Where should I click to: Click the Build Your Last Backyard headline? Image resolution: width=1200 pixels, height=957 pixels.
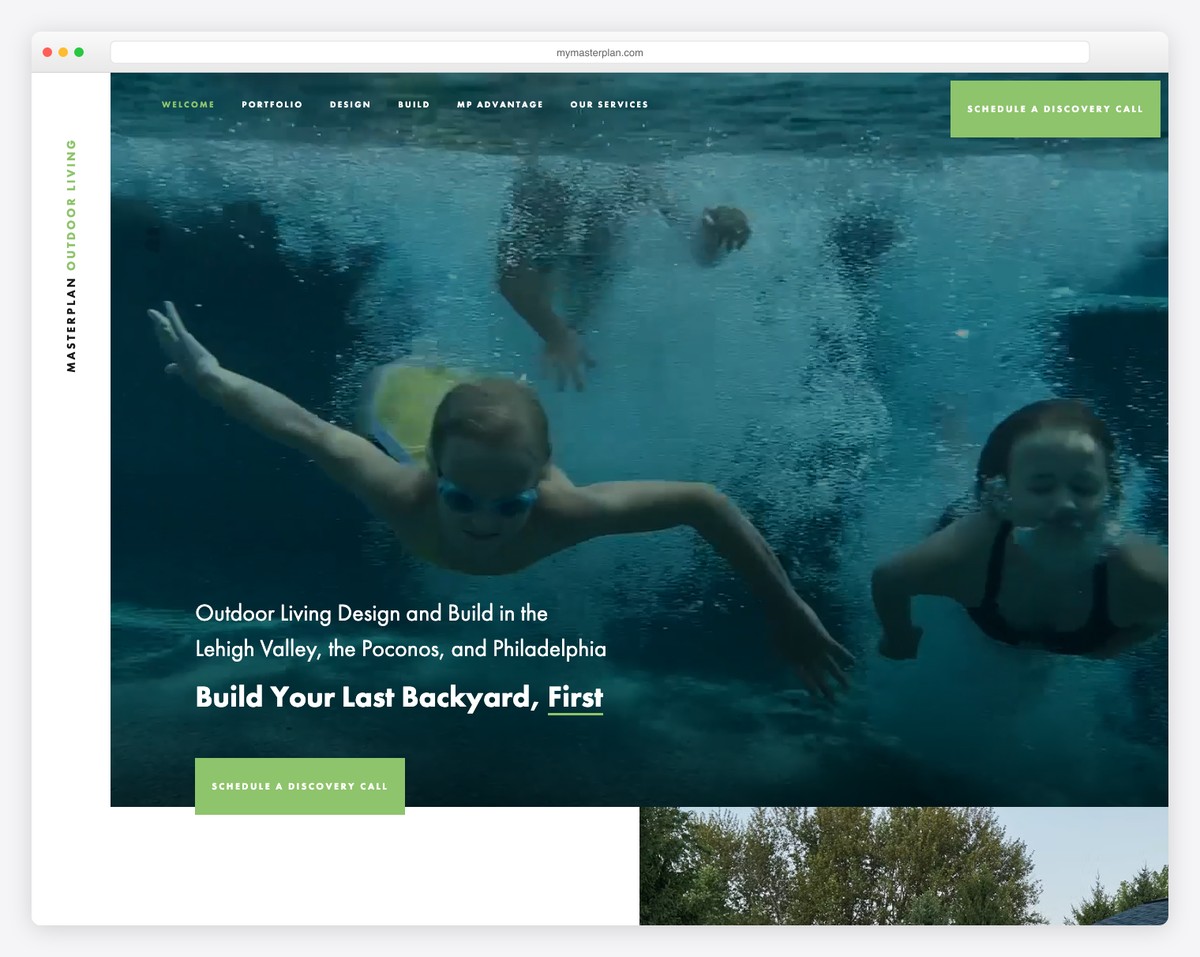pos(366,697)
